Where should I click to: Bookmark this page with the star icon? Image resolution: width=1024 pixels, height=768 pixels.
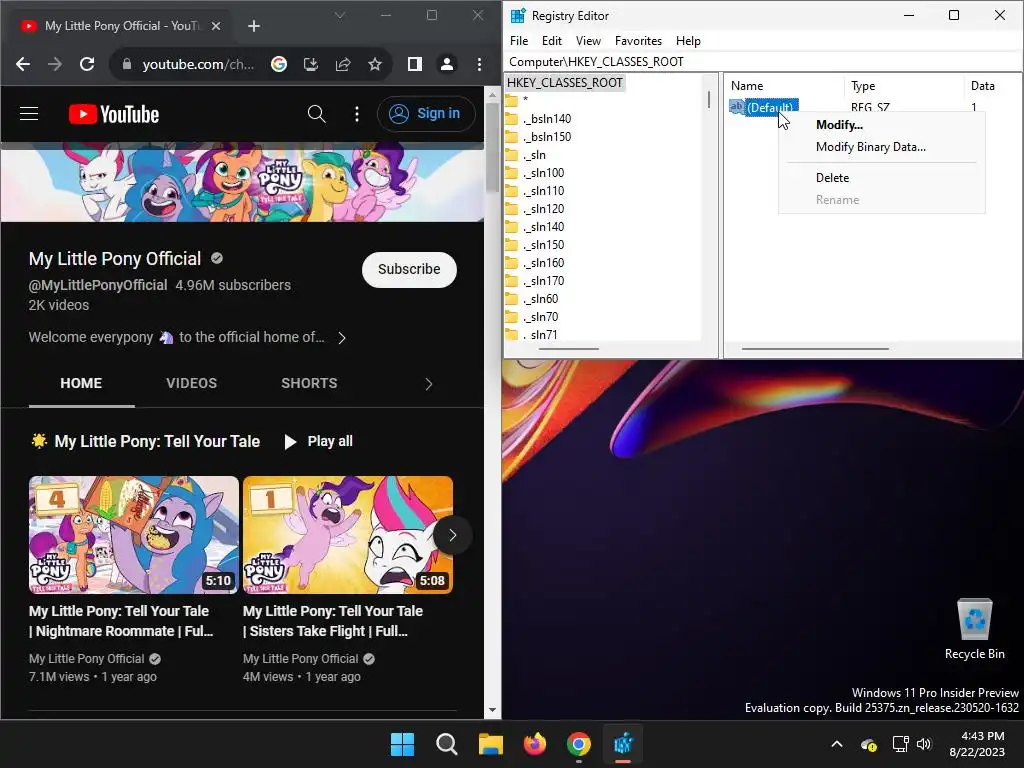375,64
